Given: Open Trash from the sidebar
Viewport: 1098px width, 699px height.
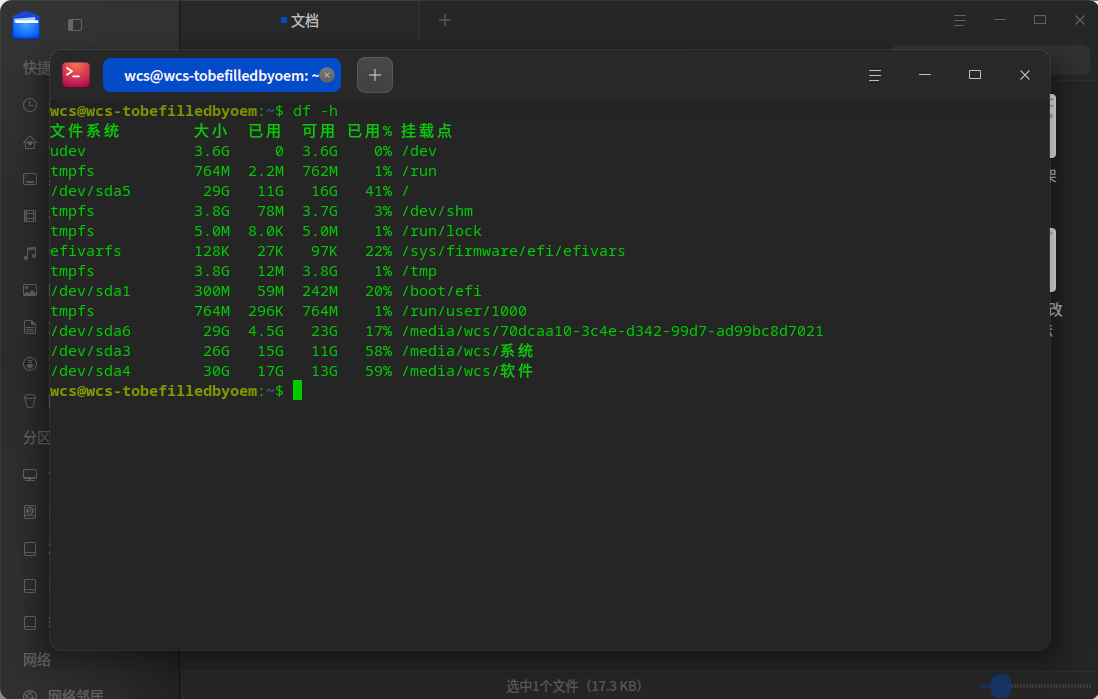Looking at the screenshot, I should pos(30,401).
